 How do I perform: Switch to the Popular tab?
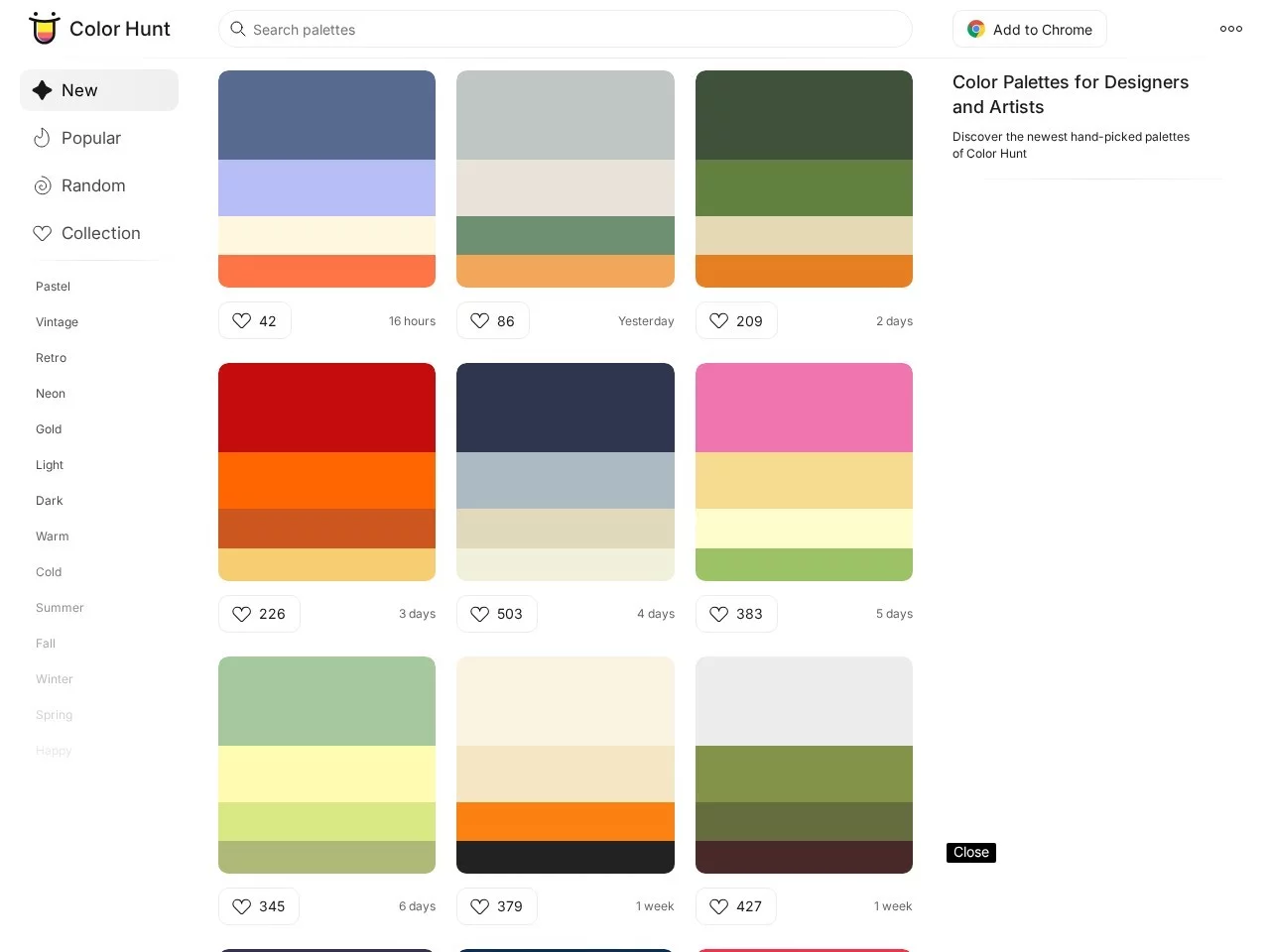91,138
